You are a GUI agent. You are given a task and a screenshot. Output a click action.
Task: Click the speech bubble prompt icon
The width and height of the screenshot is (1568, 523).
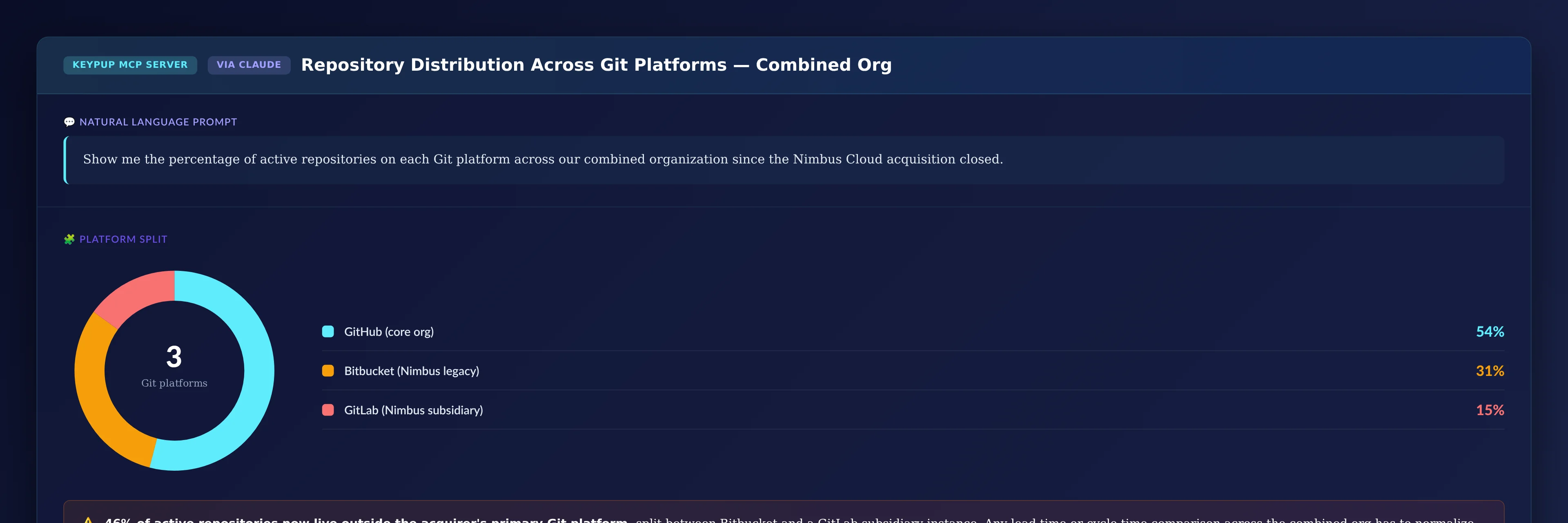[69, 122]
